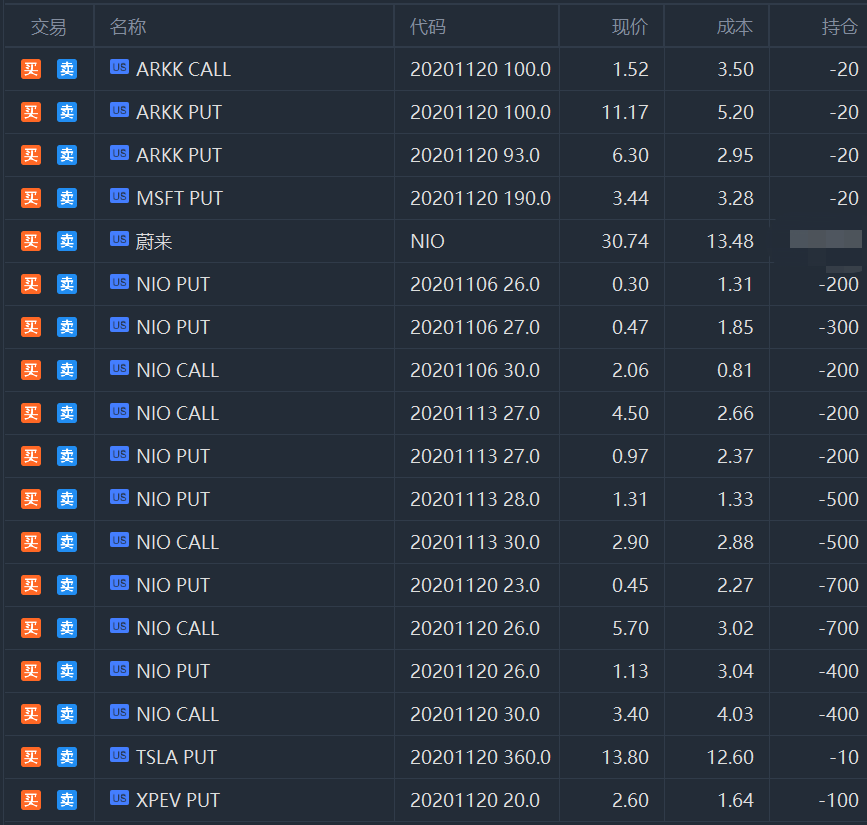Buy NIO PUT 20201120 26.0
The height and width of the screenshot is (825, 867).
[31, 671]
